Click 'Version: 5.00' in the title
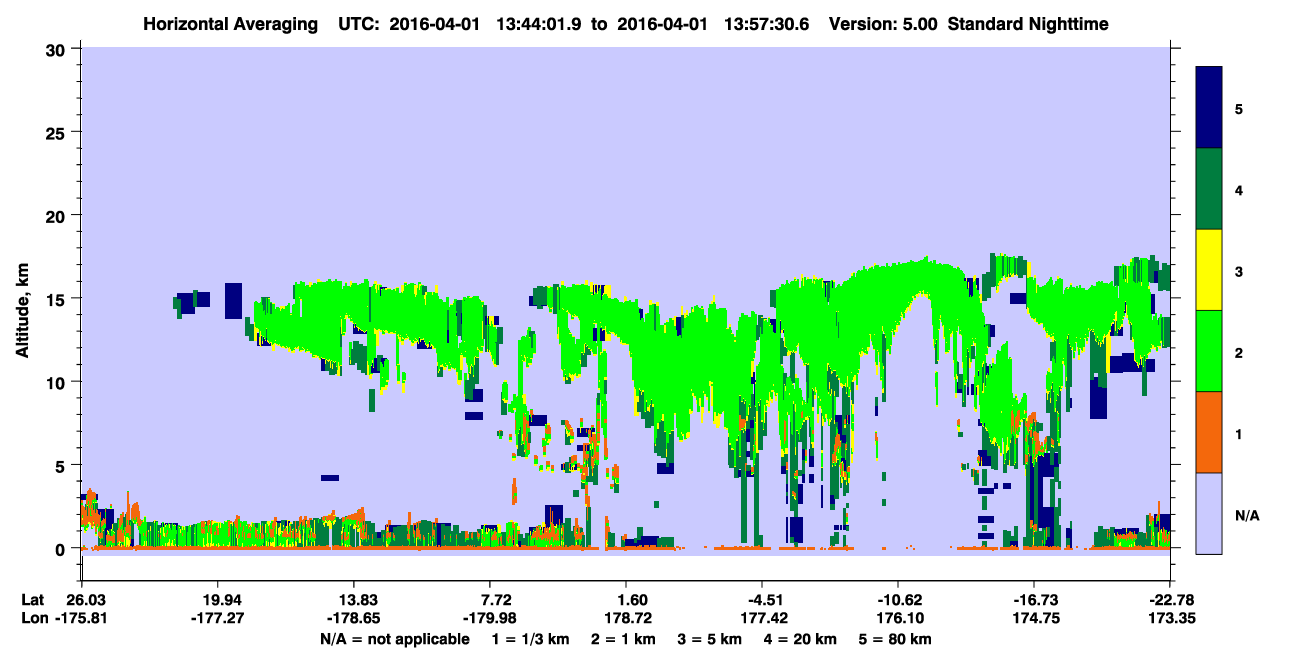 882,23
